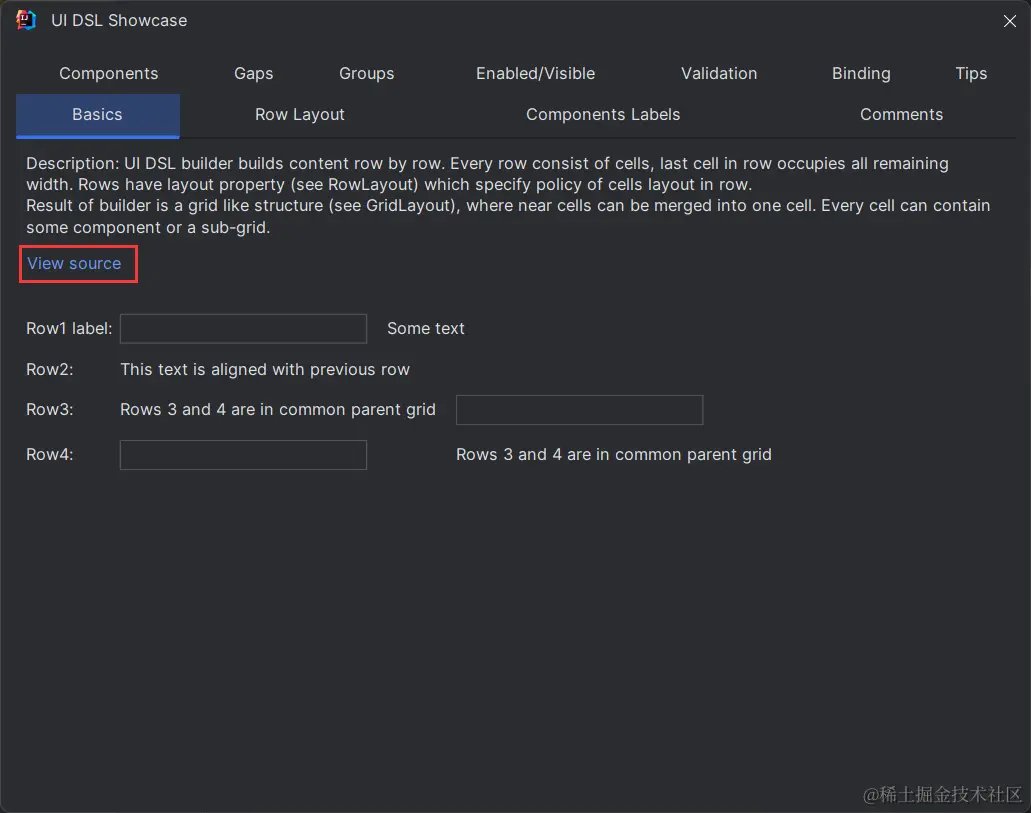
Task: Click the 'Row1 label:' text
Action: (x=69, y=329)
